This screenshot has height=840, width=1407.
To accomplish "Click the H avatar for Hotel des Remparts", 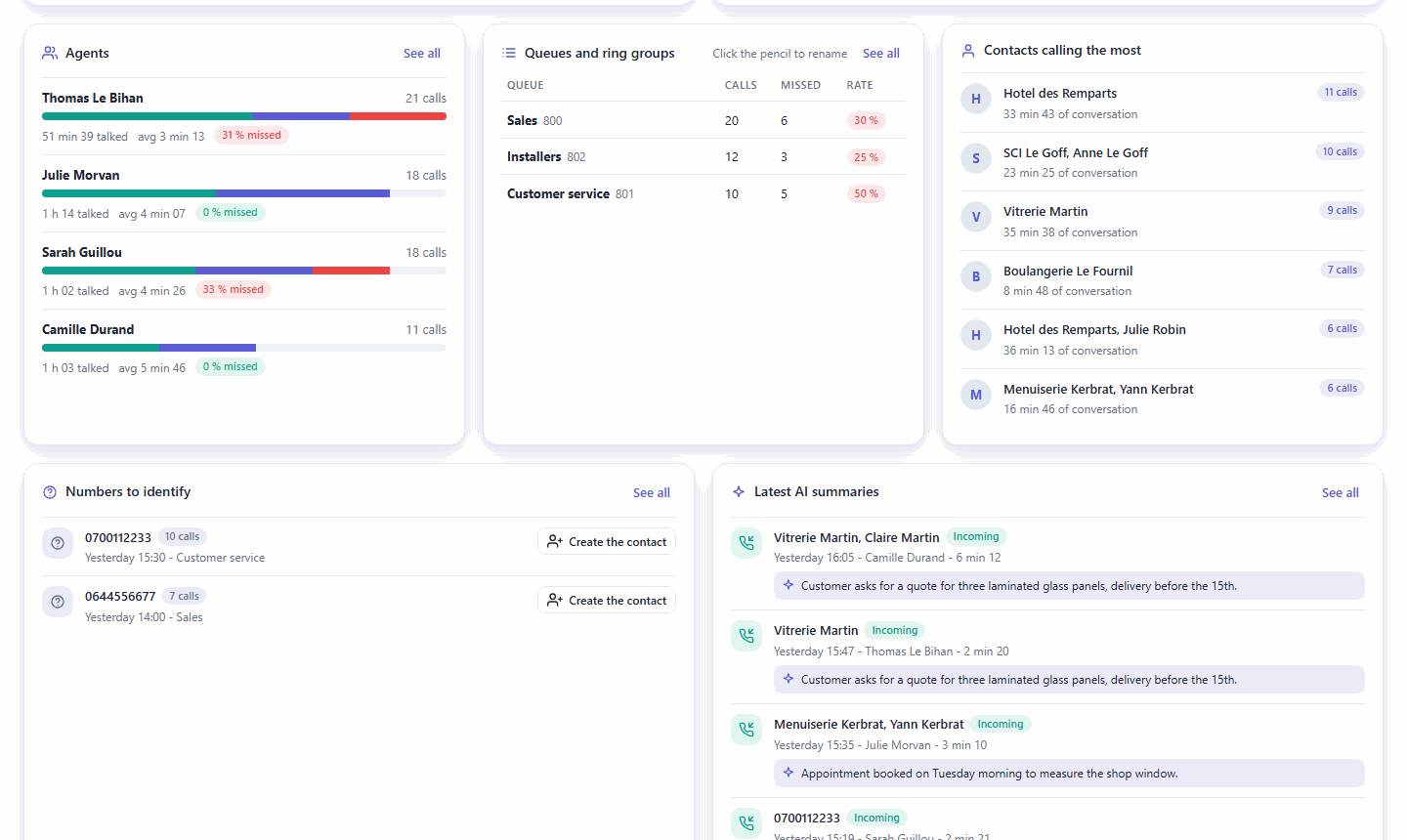I will click(x=976, y=99).
